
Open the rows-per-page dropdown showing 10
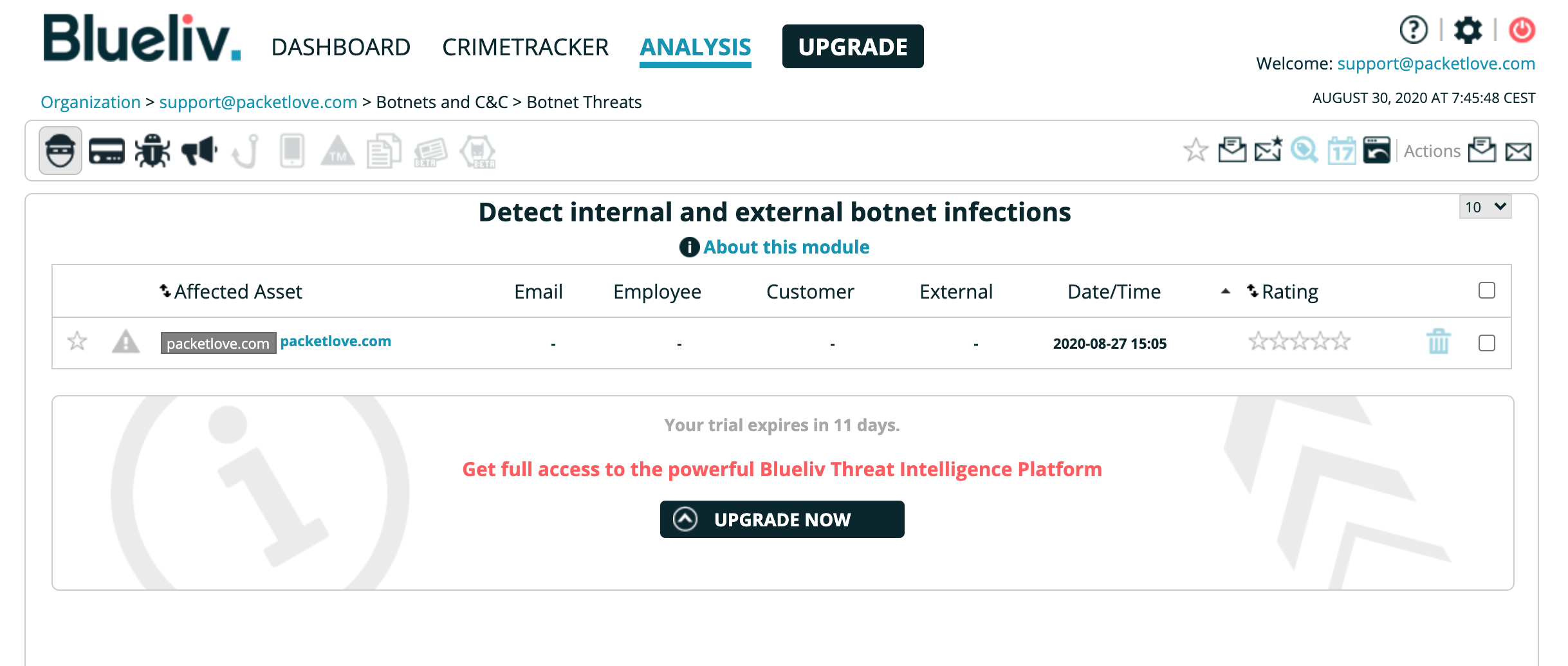click(1484, 207)
